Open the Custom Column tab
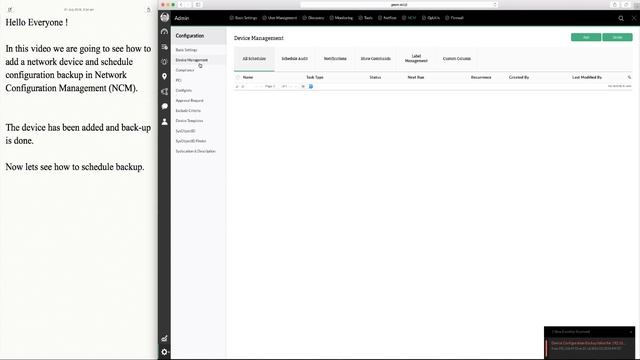640x360 pixels. pos(457,59)
